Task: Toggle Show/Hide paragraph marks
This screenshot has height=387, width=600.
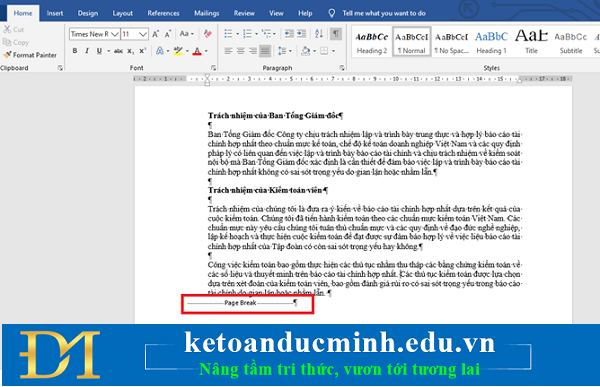Action: click(336, 34)
